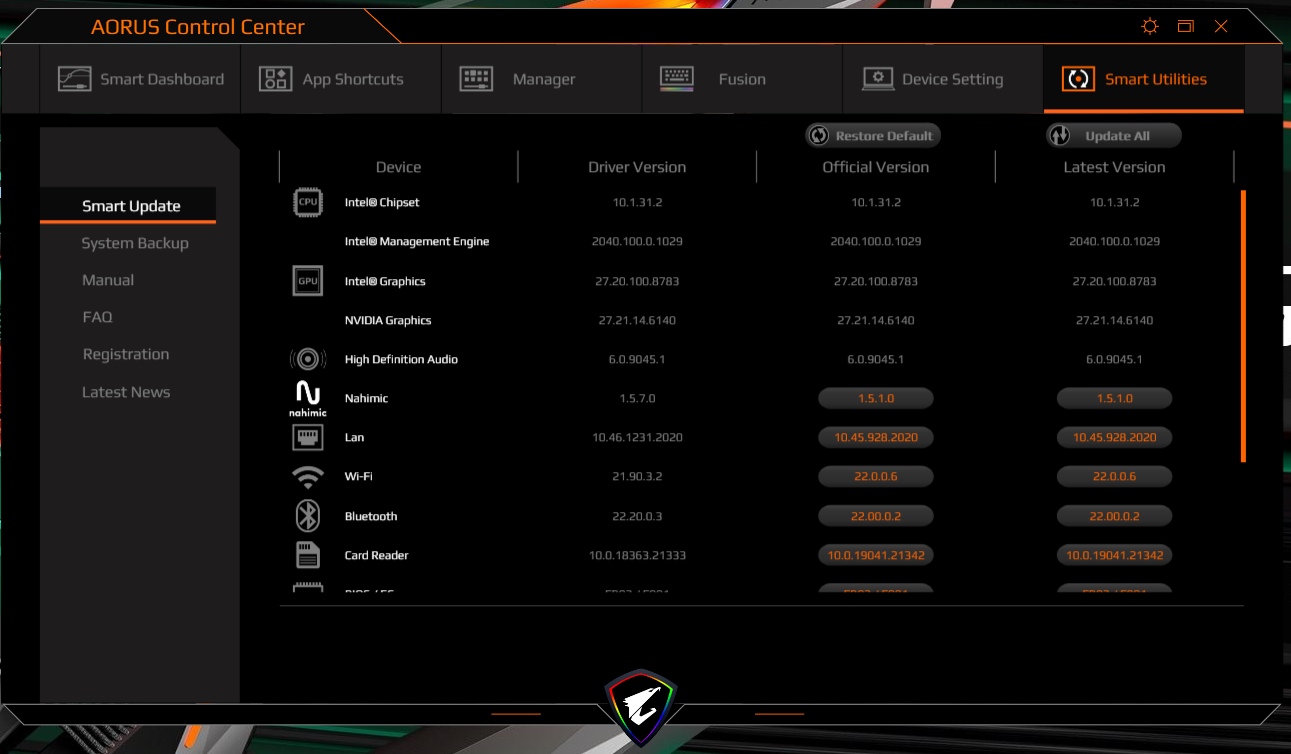Select the Intel® Graphics row label

pyautogui.click(x=385, y=281)
